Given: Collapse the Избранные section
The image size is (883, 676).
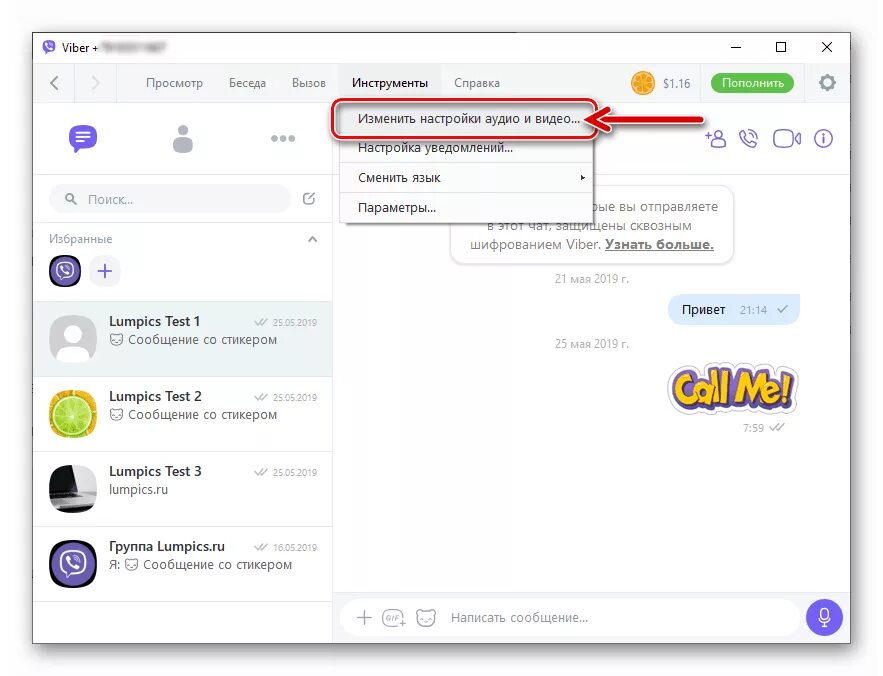Looking at the screenshot, I should [313, 239].
